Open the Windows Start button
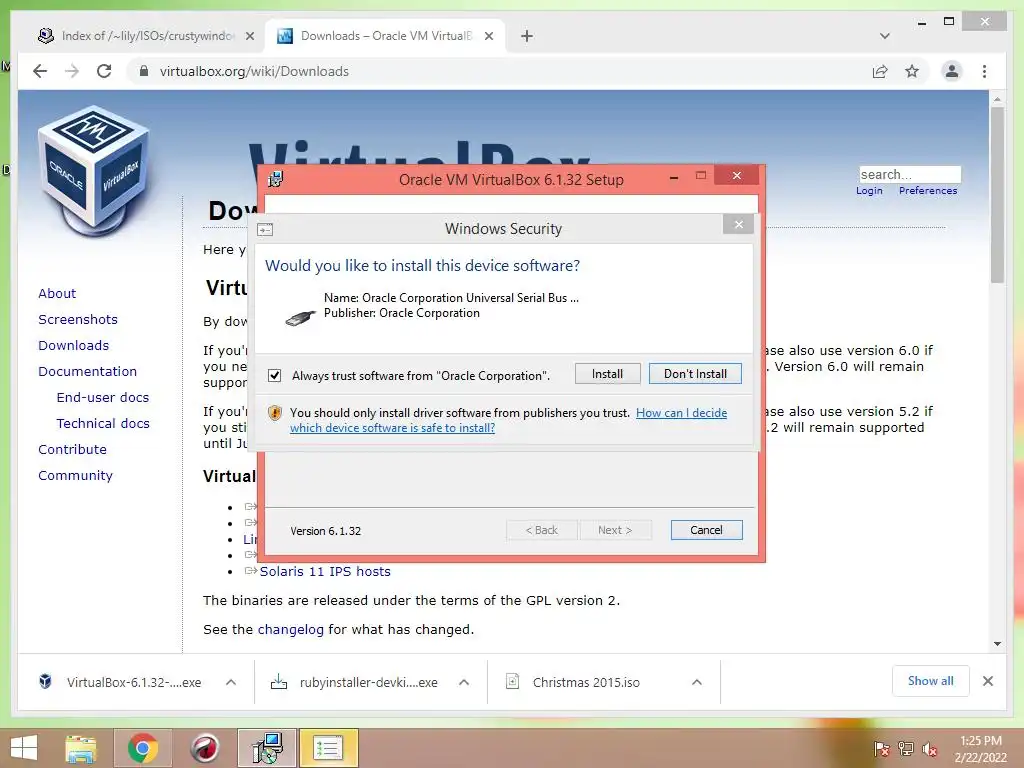This screenshot has height=768, width=1024. click(x=24, y=748)
